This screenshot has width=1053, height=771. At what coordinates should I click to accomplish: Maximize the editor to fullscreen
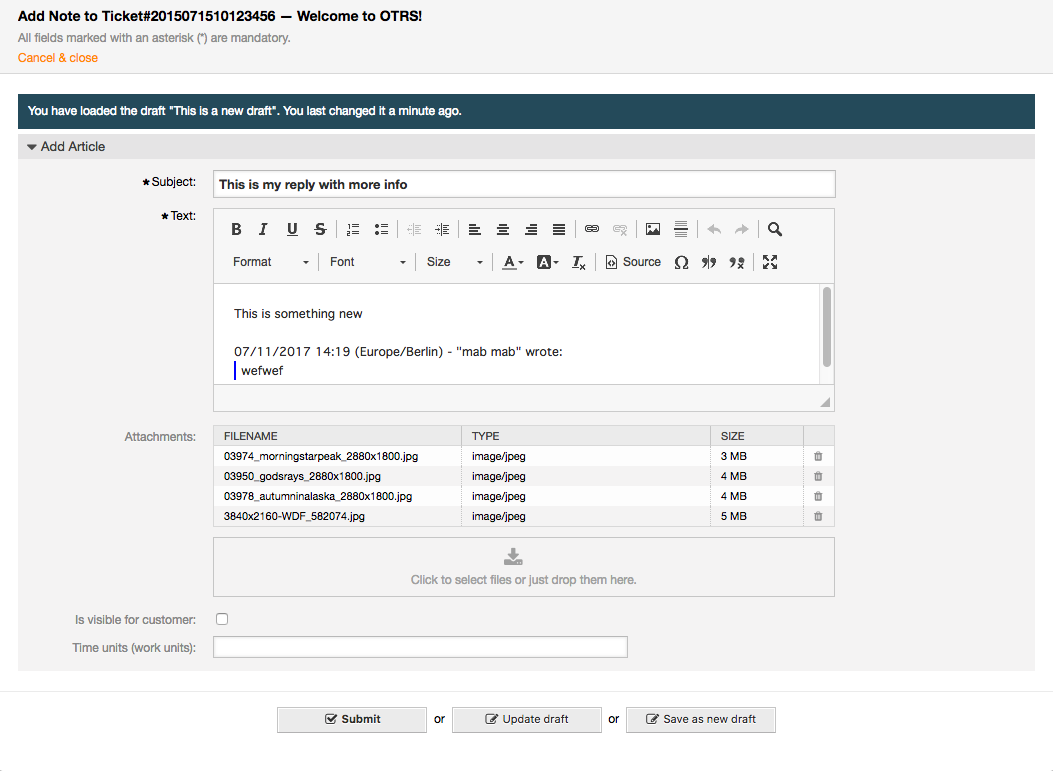[x=770, y=262]
